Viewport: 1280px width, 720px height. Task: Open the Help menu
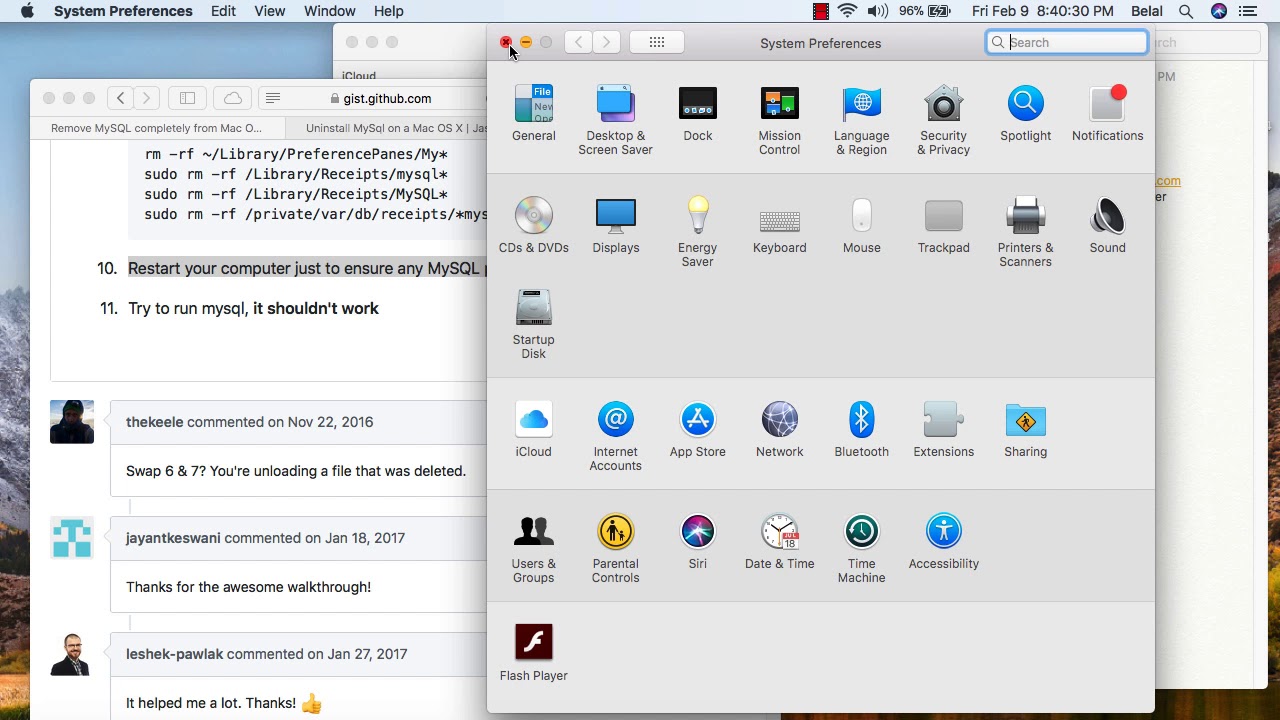point(388,11)
